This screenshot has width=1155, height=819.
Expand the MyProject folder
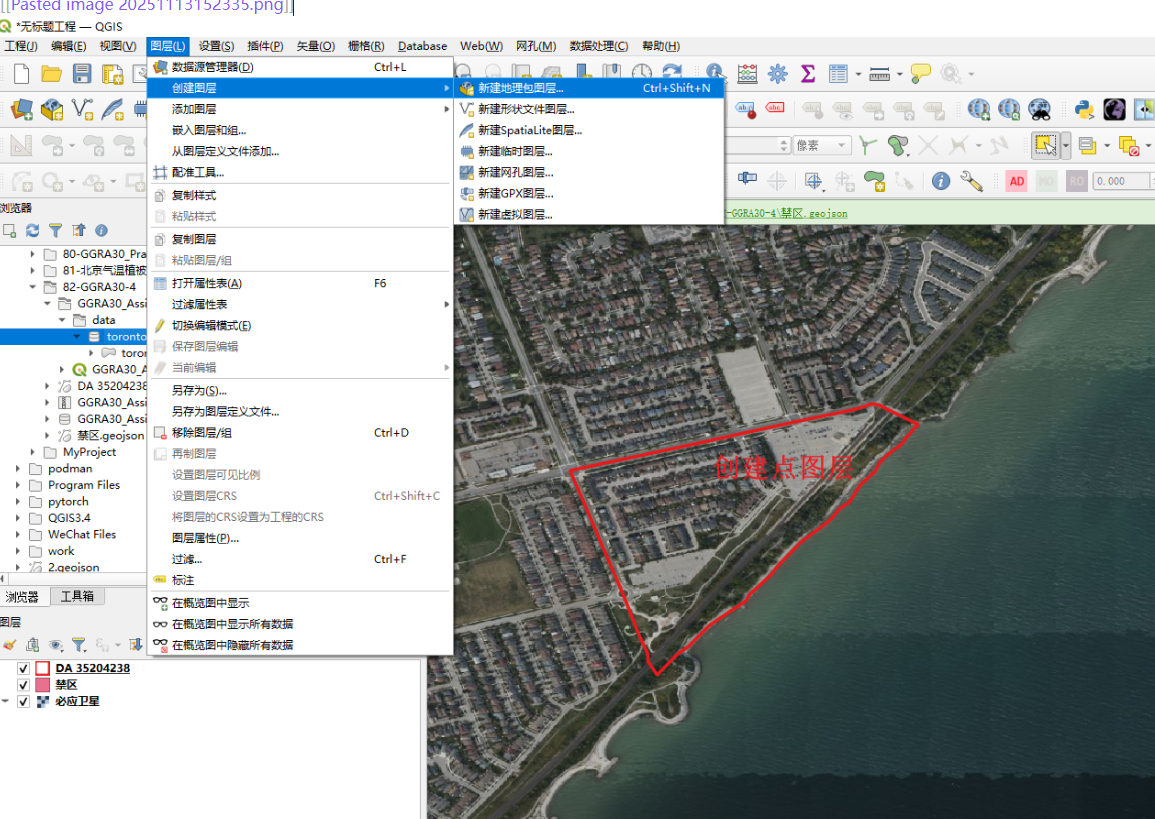click(32, 451)
